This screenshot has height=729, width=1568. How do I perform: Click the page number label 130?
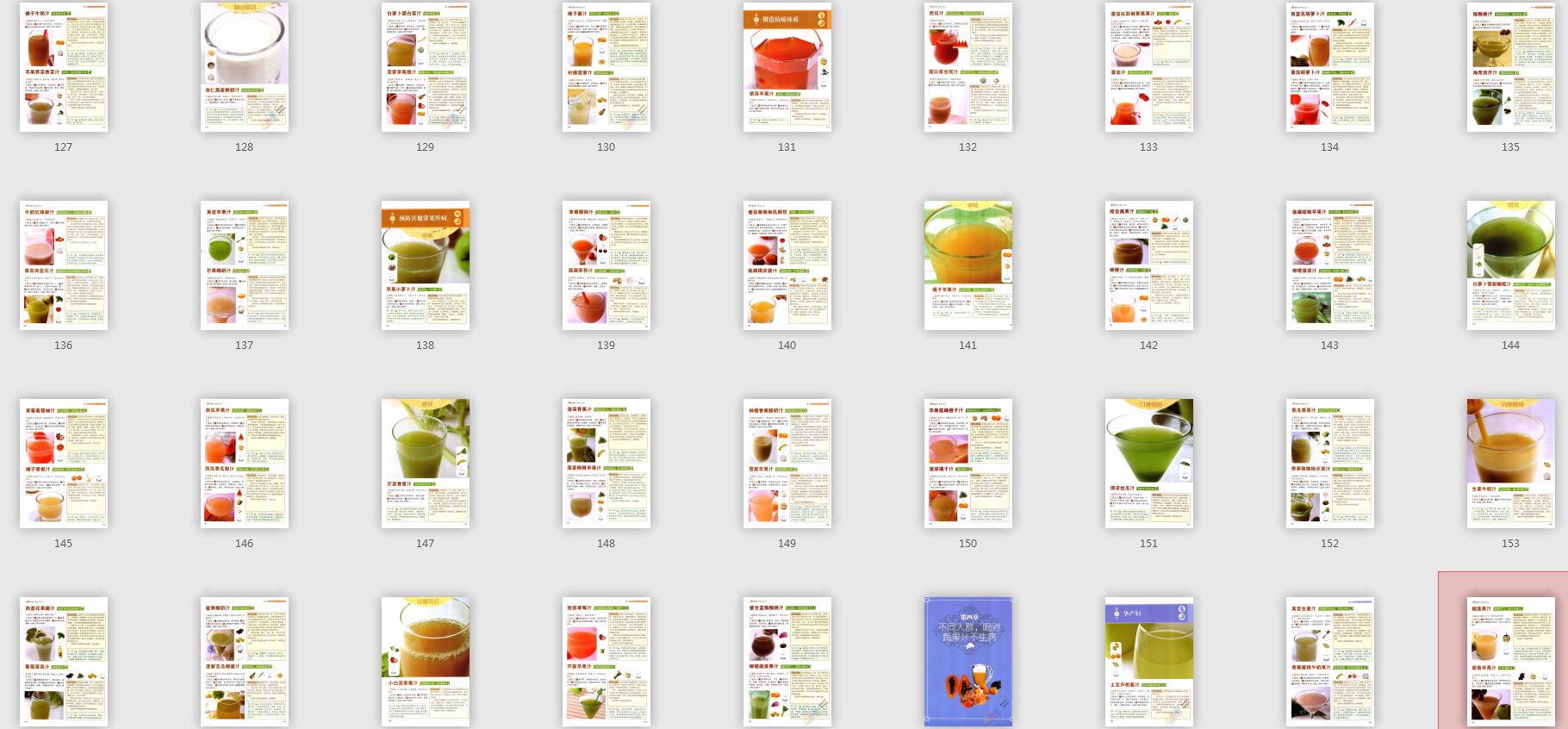pos(607,147)
